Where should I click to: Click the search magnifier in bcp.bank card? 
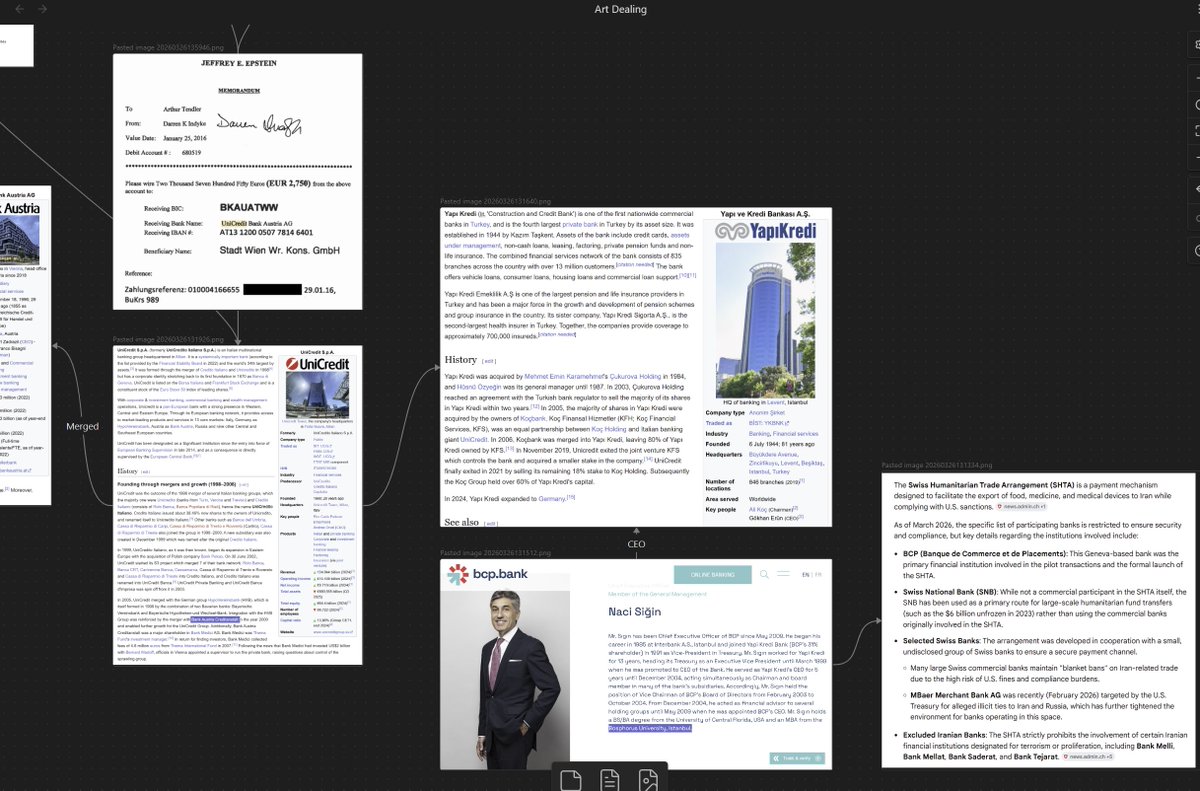click(x=765, y=574)
